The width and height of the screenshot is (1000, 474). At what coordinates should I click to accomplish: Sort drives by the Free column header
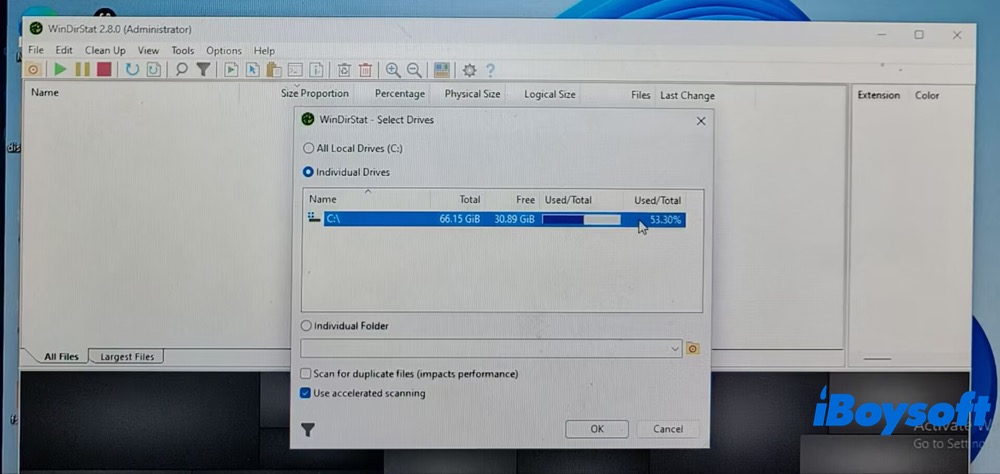512,199
